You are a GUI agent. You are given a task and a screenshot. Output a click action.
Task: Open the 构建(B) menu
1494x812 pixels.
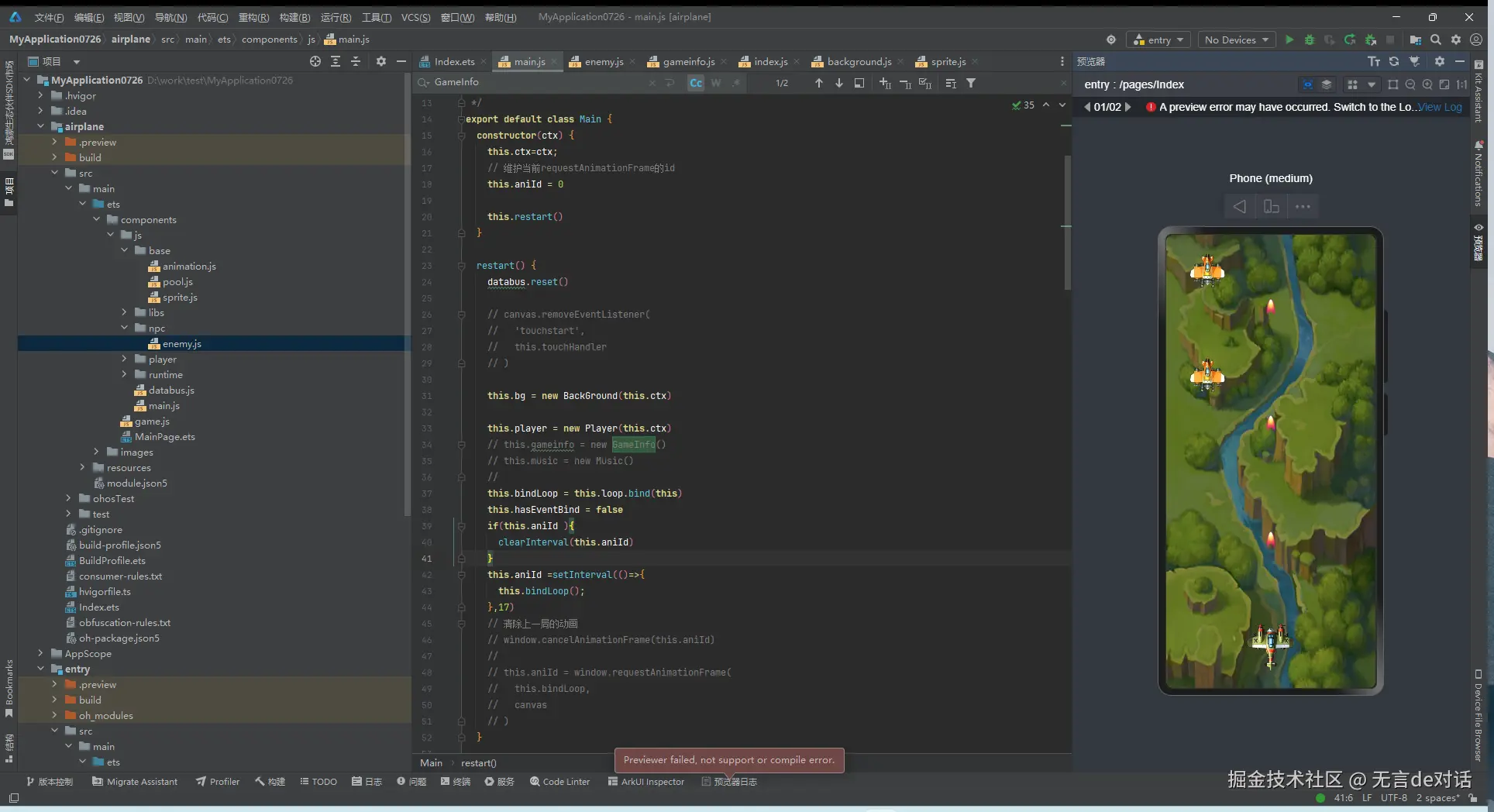pyautogui.click(x=294, y=17)
